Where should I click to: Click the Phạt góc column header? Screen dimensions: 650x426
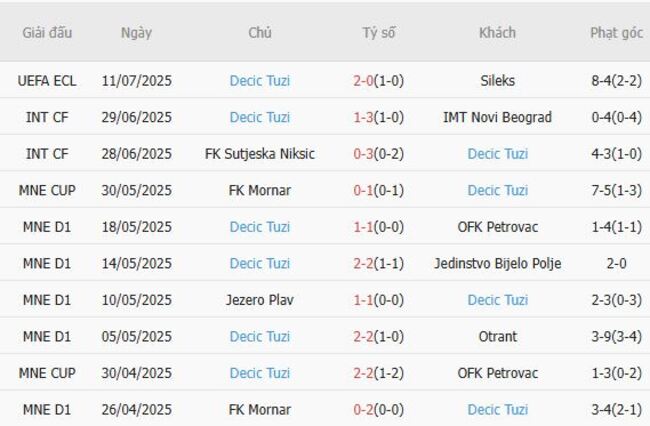(x=616, y=32)
